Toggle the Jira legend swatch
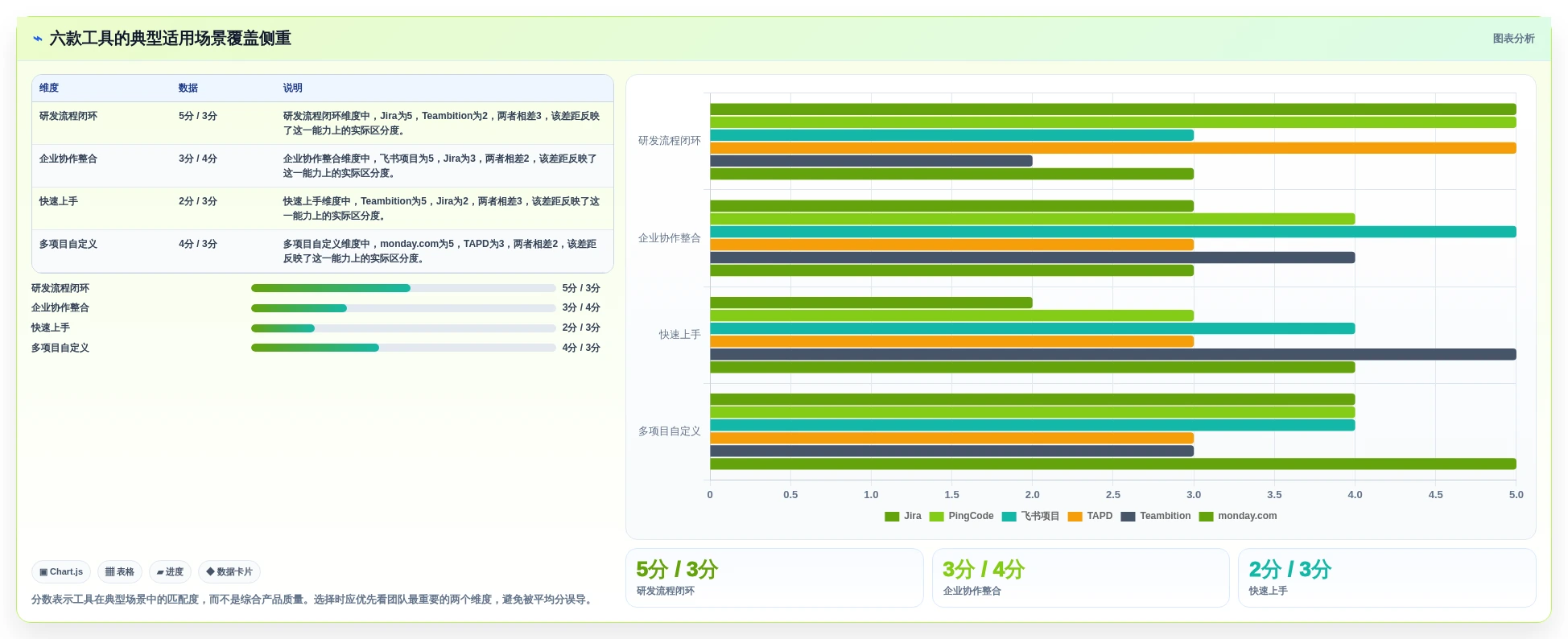 coord(892,517)
